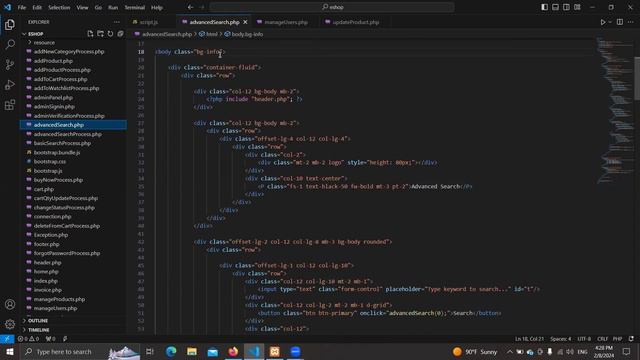Click line and column status indicator

tap(529, 339)
